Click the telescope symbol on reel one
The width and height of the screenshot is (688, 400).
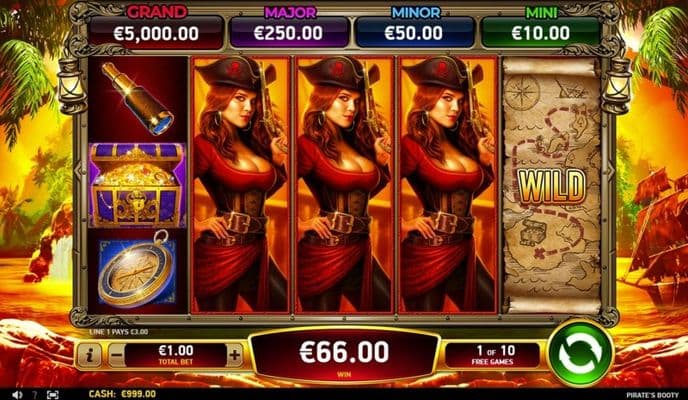pyautogui.click(x=137, y=98)
